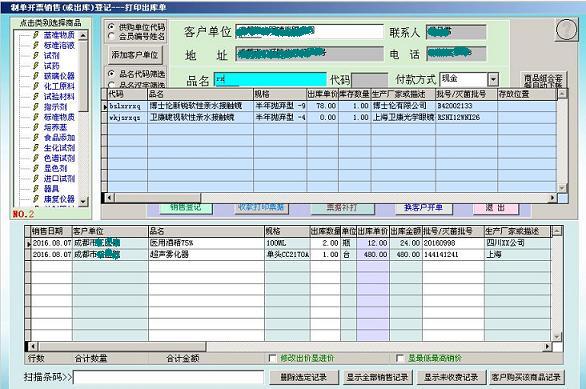Click the batch number cell B42002133
586x389 pixels.
pyautogui.click(x=466, y=106)
